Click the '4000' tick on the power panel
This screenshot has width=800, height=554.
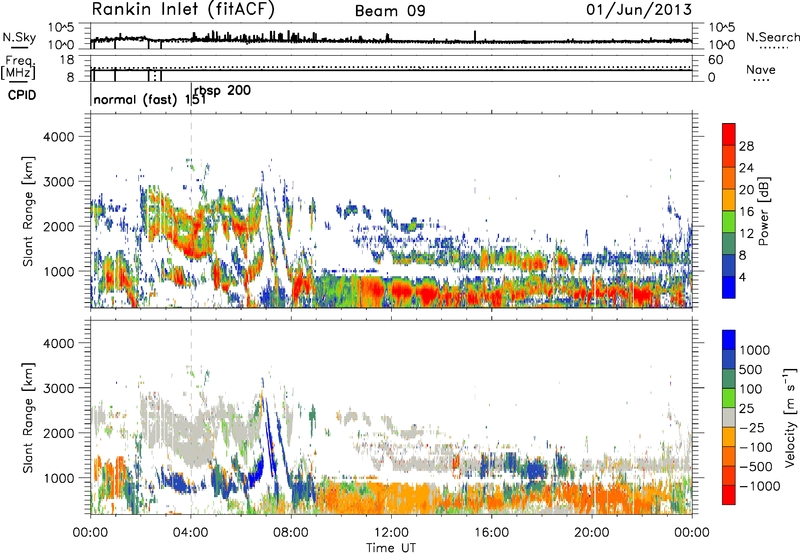[x=58, y=137]
